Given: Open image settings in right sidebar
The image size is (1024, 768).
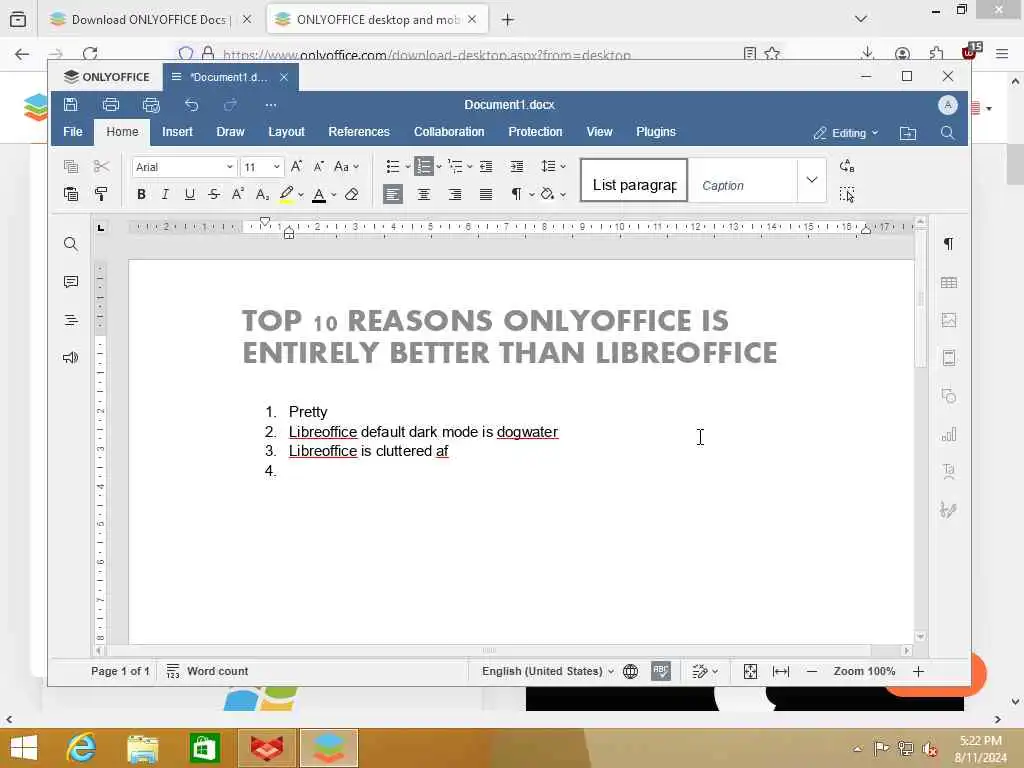Looking at the screenshot, I should coord(949,320).
